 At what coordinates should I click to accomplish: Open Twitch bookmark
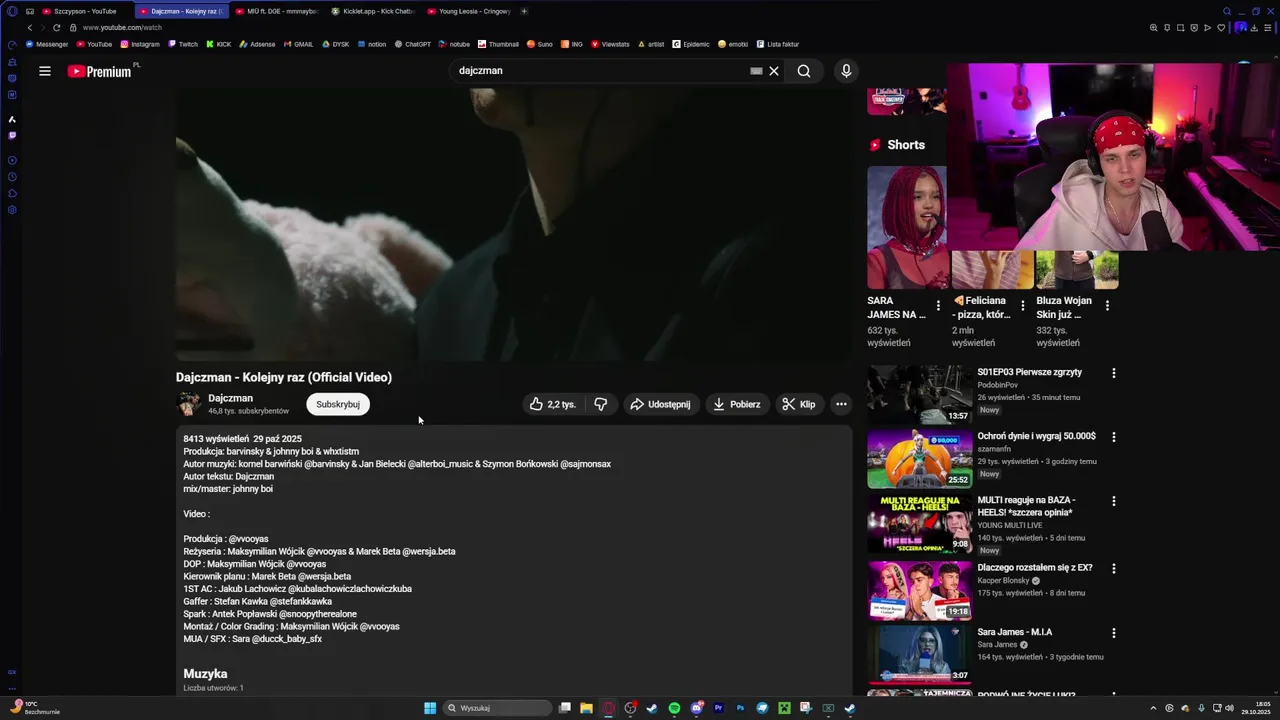[183, 44]
